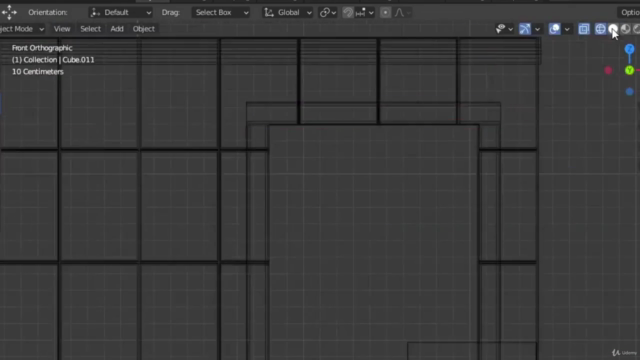Viewport: 640px width, 360px height.
Task: Click the red negative X axis gizmo dot
Action: click(608, 71)
